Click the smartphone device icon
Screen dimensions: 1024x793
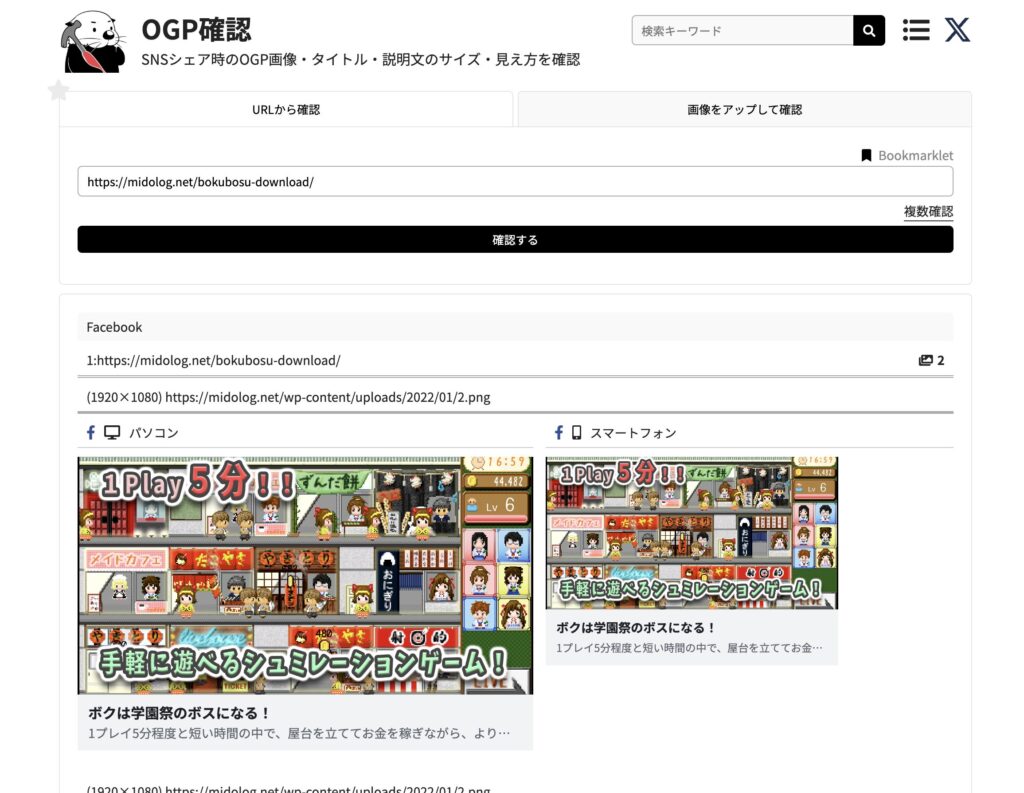pos(577,432)
